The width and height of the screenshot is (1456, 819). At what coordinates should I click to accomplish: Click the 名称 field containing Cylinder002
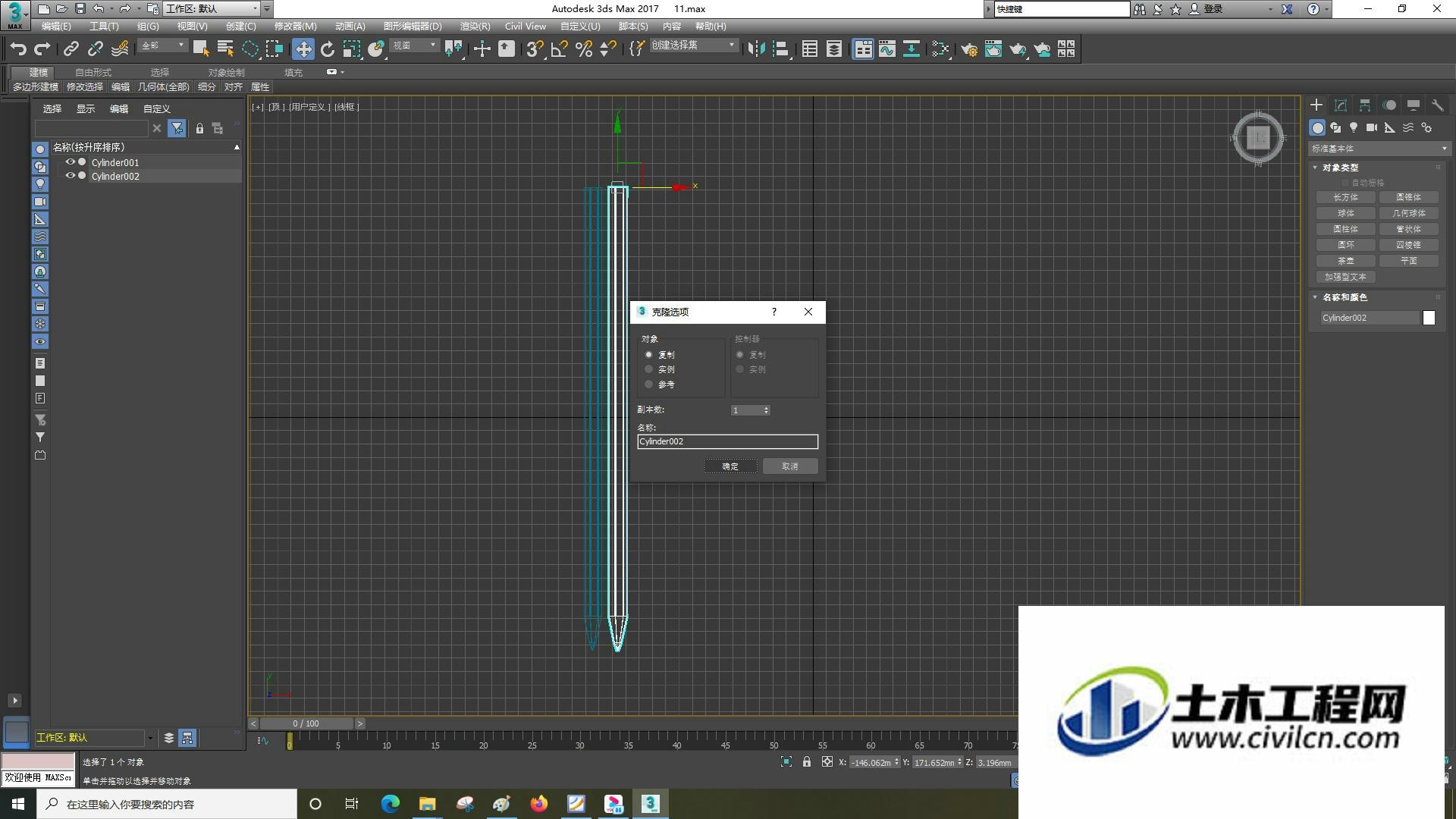point(728,441)
